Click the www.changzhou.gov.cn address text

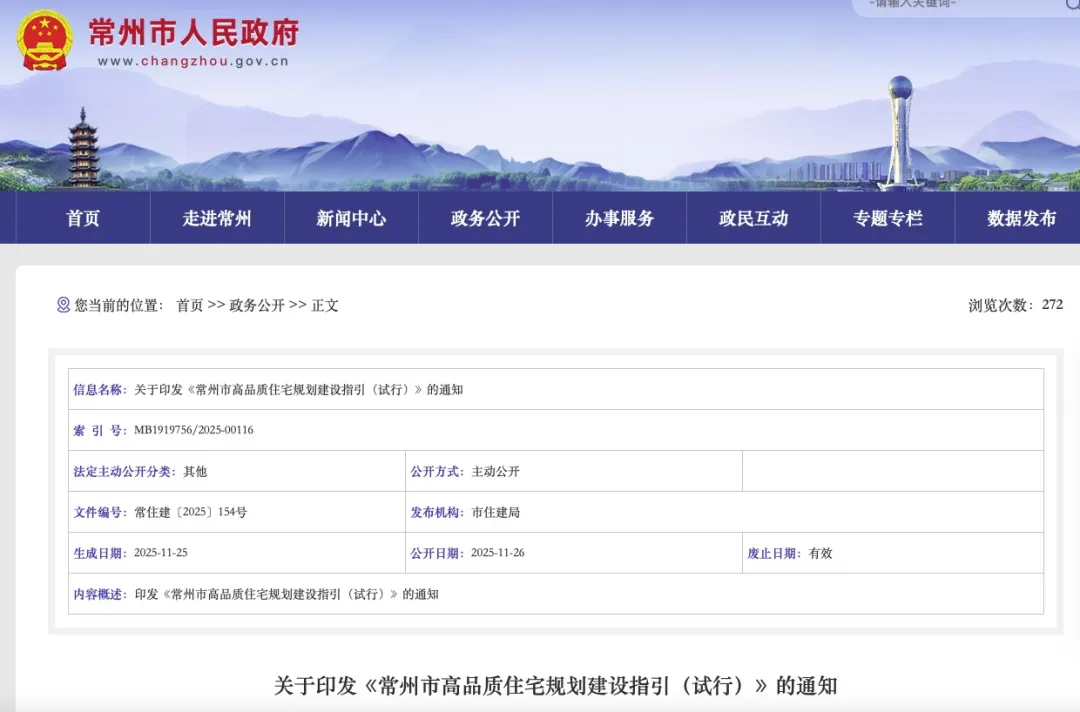pos(193,61)
